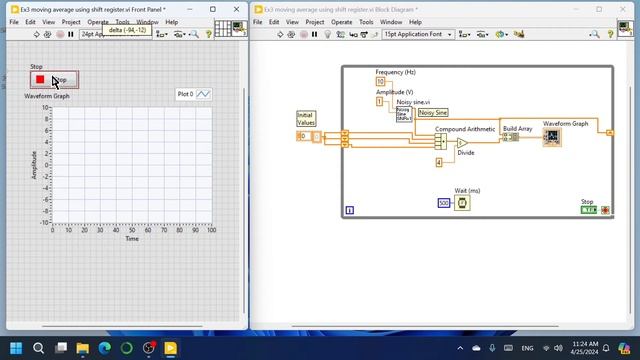
Task: Select Divide function triangle
Action: pos(462,143)
